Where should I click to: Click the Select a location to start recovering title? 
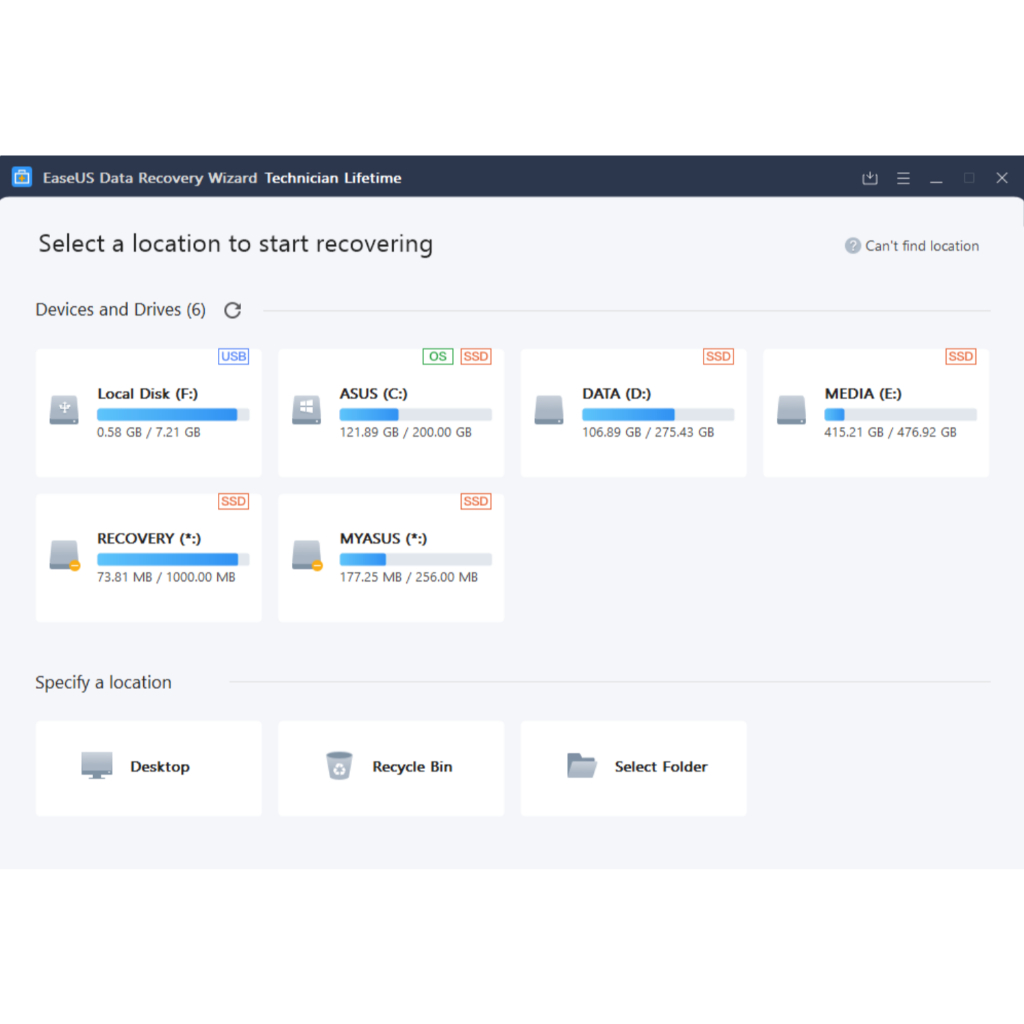coord(235,244)
